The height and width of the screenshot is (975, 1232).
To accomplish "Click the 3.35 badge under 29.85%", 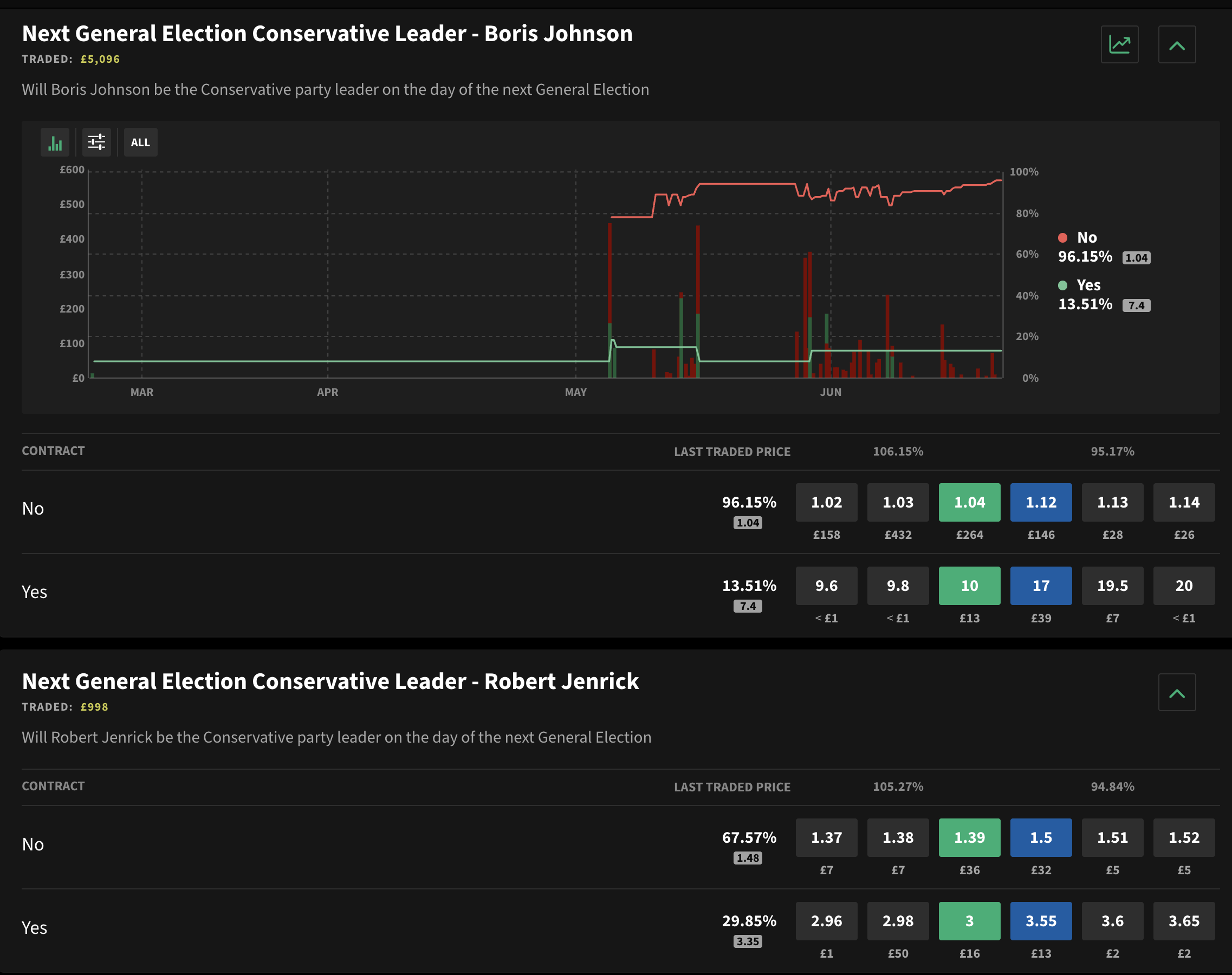I will tap(748, 941).
